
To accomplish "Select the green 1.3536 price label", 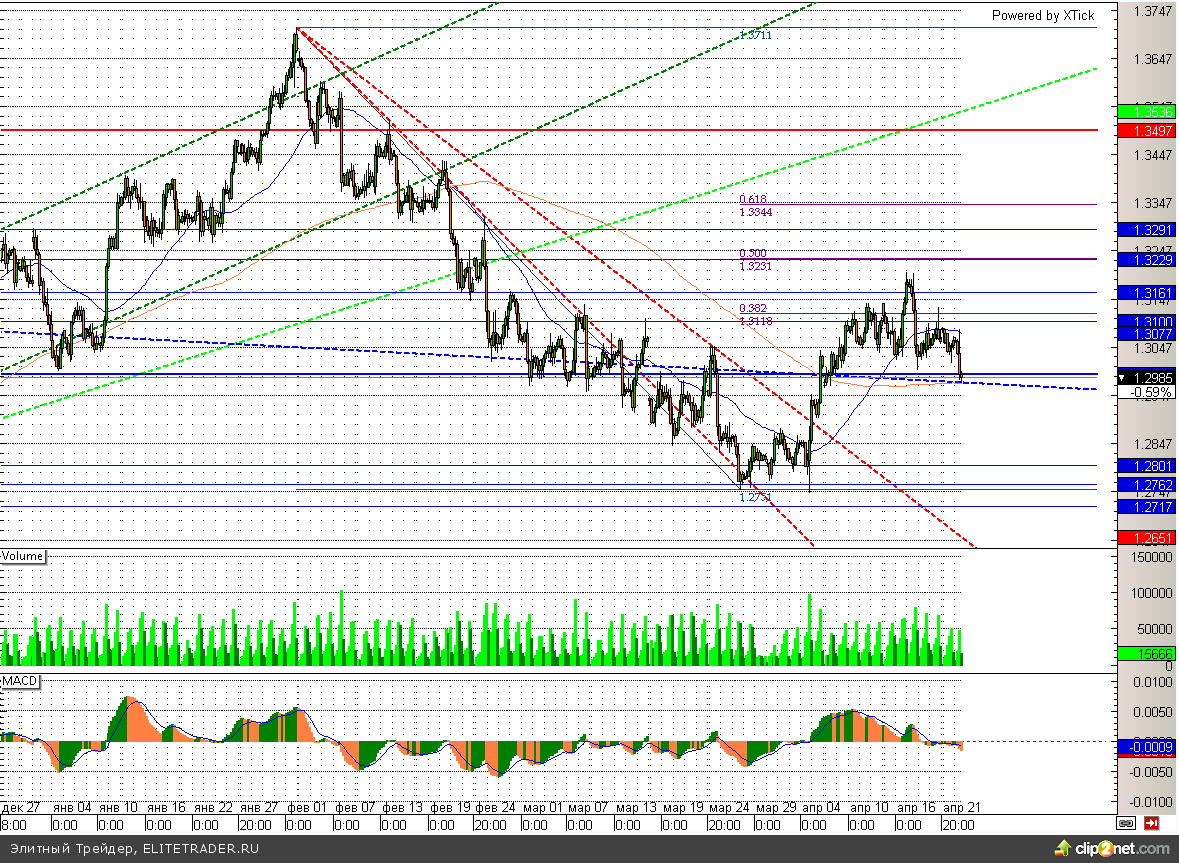I will 1147,112.
